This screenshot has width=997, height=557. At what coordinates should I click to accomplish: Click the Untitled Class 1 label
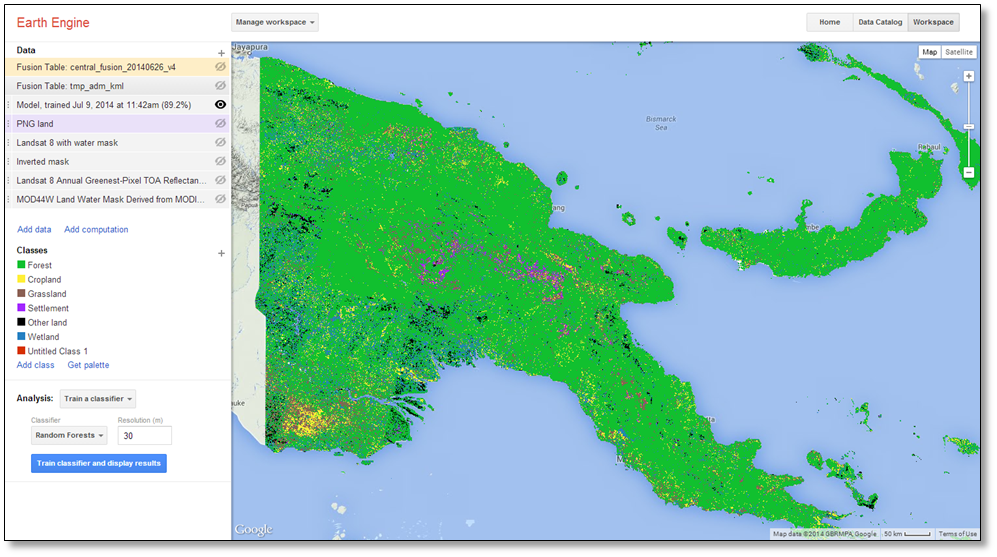point(58,351)
